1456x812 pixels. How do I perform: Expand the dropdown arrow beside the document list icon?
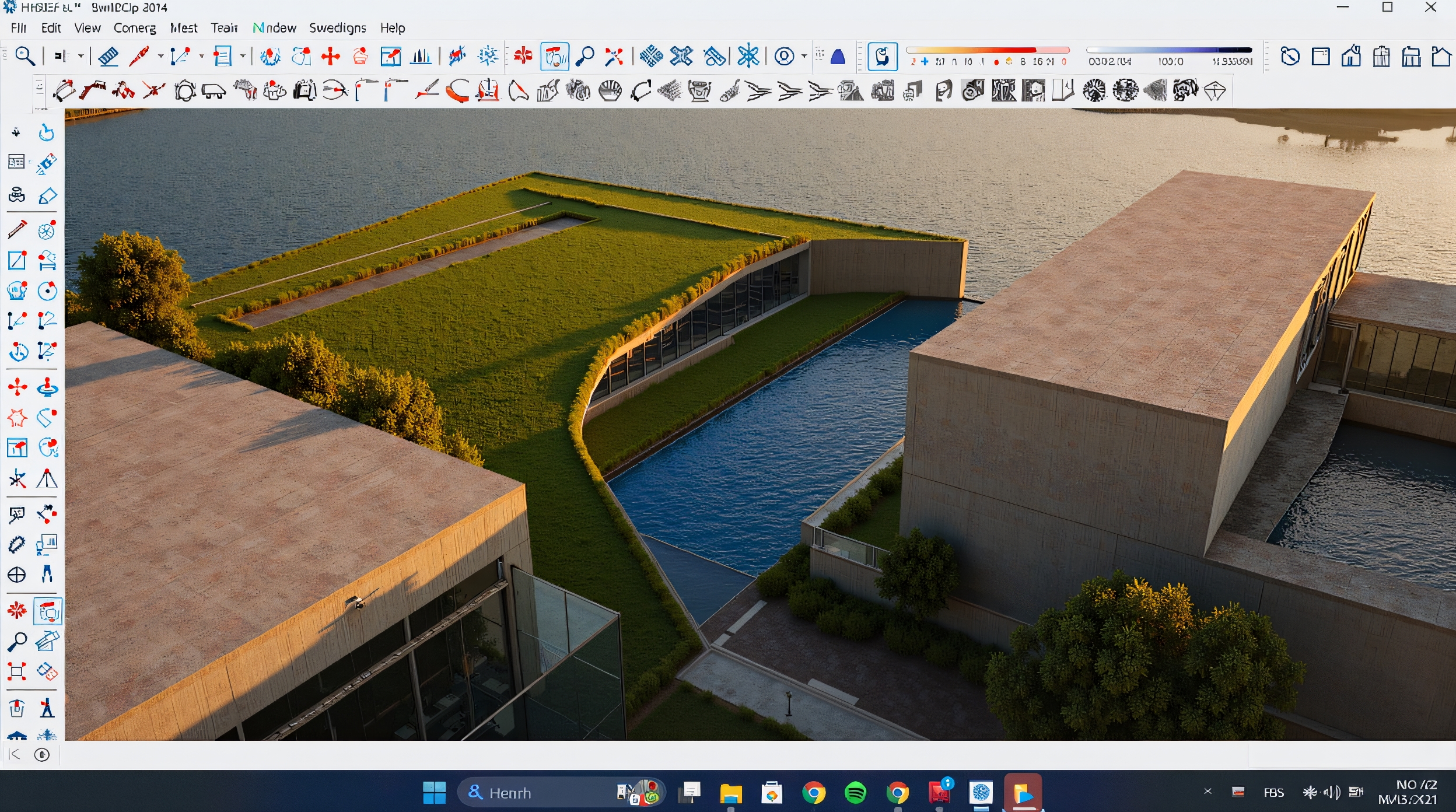(x=243, y=57)
